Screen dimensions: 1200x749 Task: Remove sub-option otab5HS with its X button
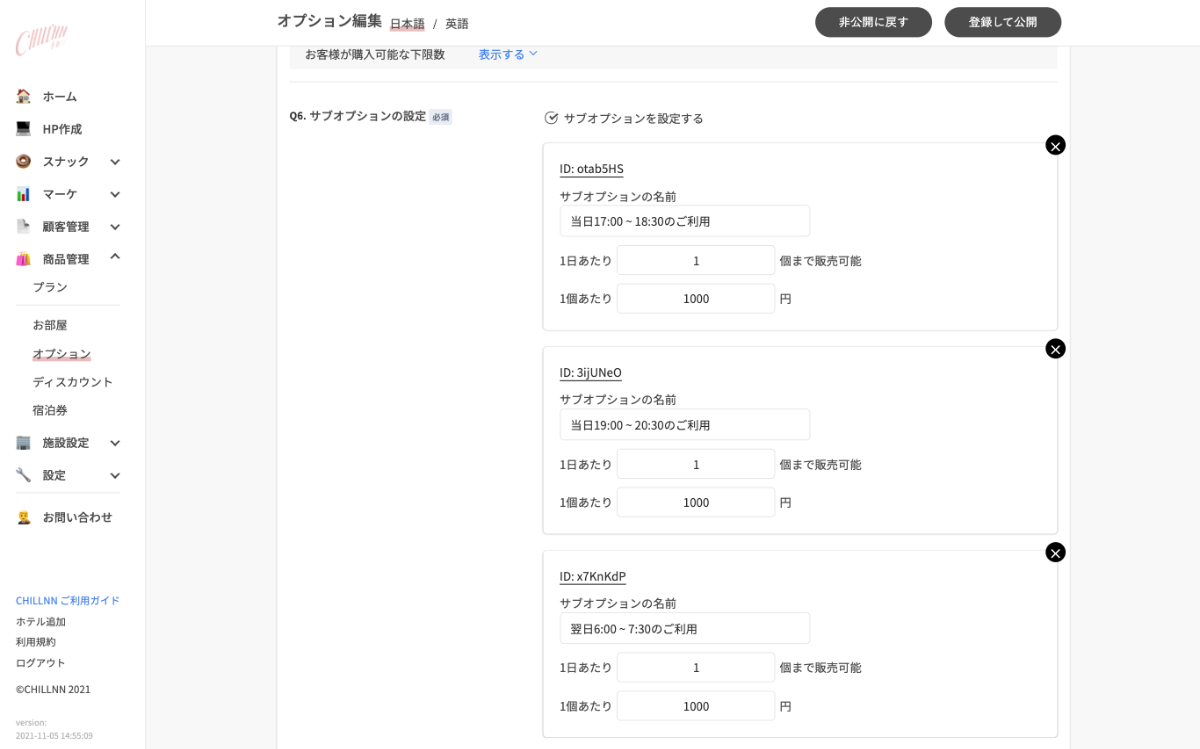(1055, 145)
